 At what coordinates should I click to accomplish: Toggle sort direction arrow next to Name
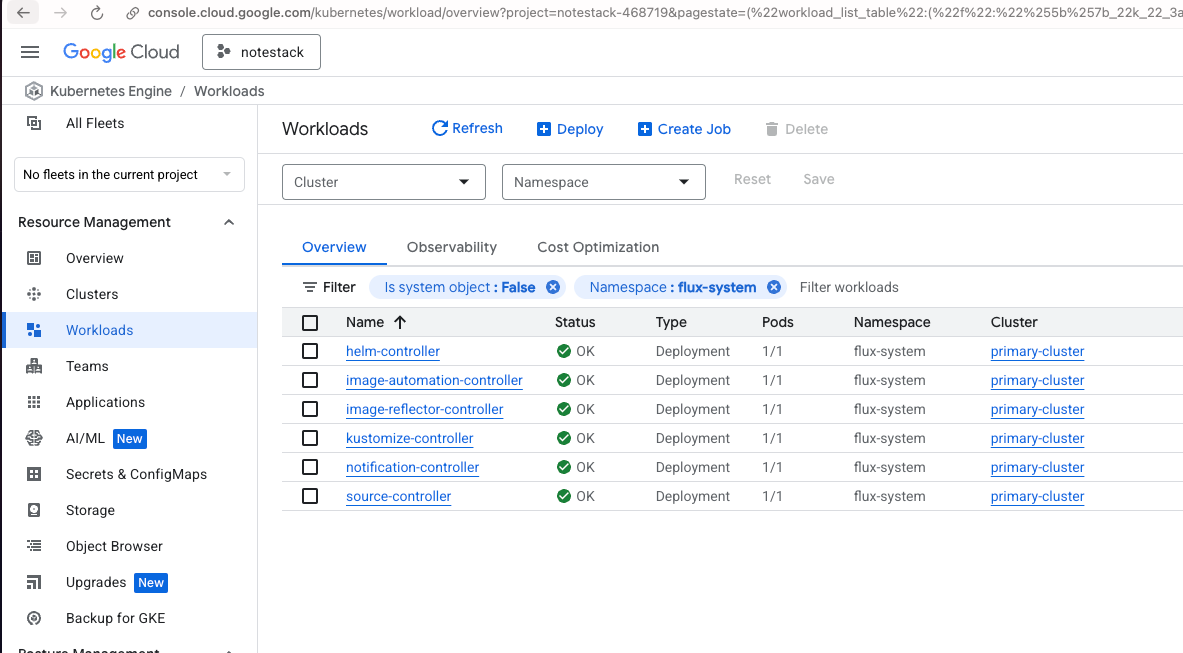coord(400,322)
